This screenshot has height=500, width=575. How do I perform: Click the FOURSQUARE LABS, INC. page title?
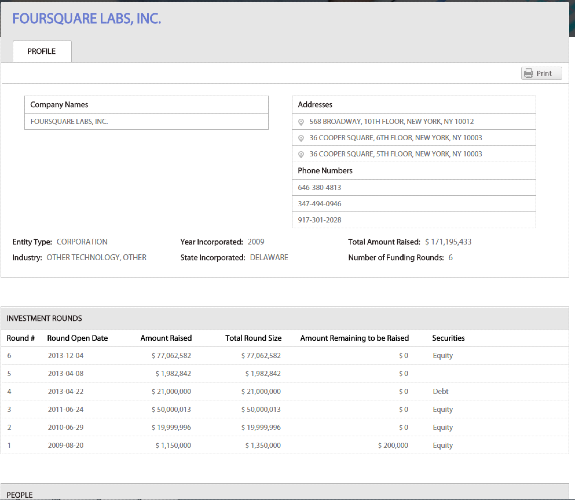[x=87, y=18]
